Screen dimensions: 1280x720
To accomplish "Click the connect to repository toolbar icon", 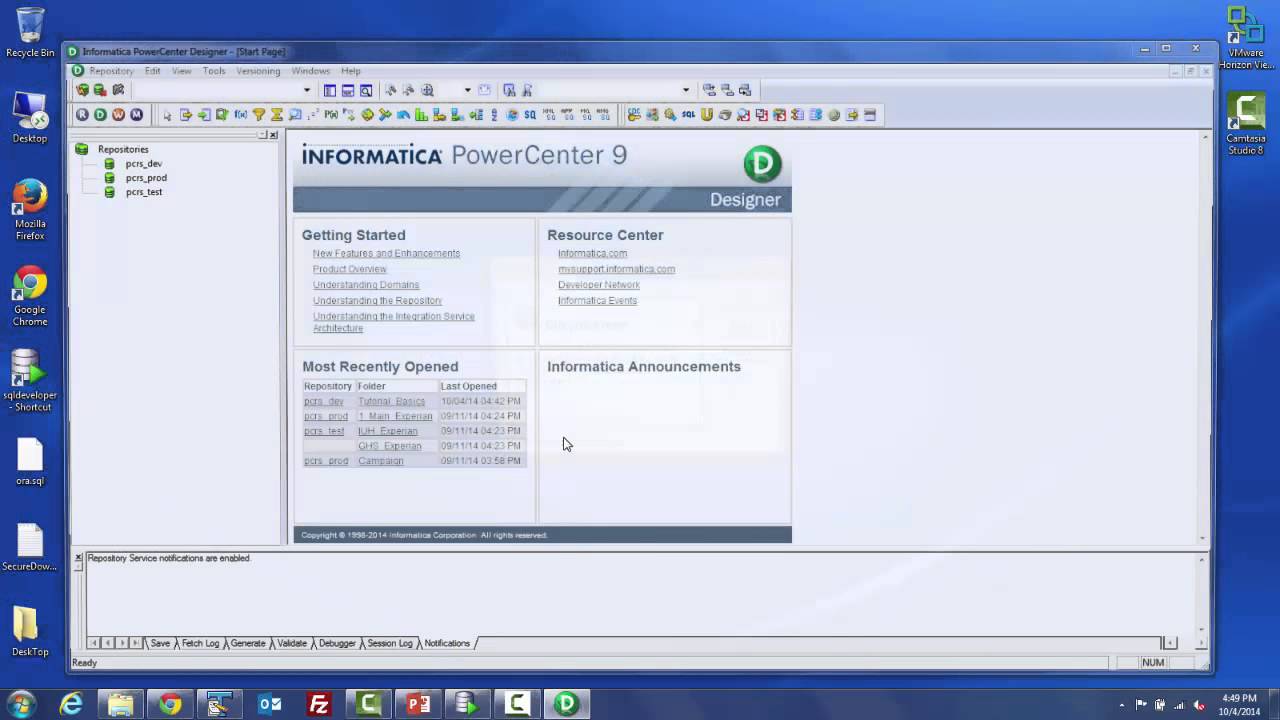I will (x=82, y=90).
